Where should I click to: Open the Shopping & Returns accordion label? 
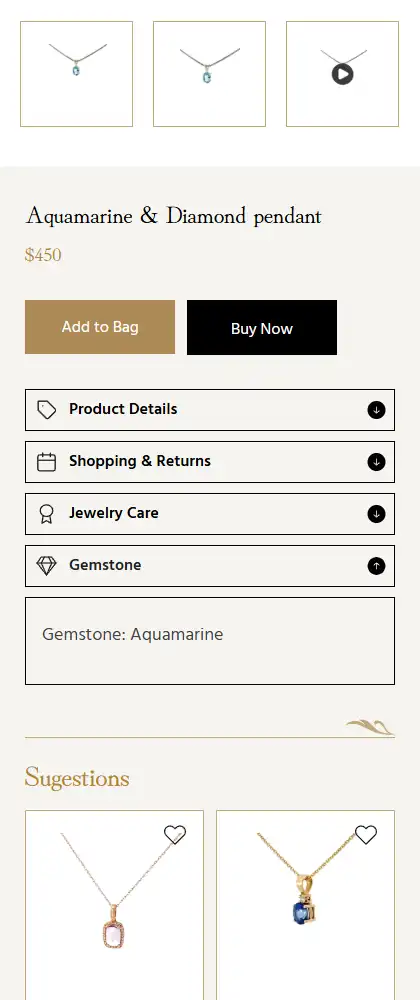(140, 461)
